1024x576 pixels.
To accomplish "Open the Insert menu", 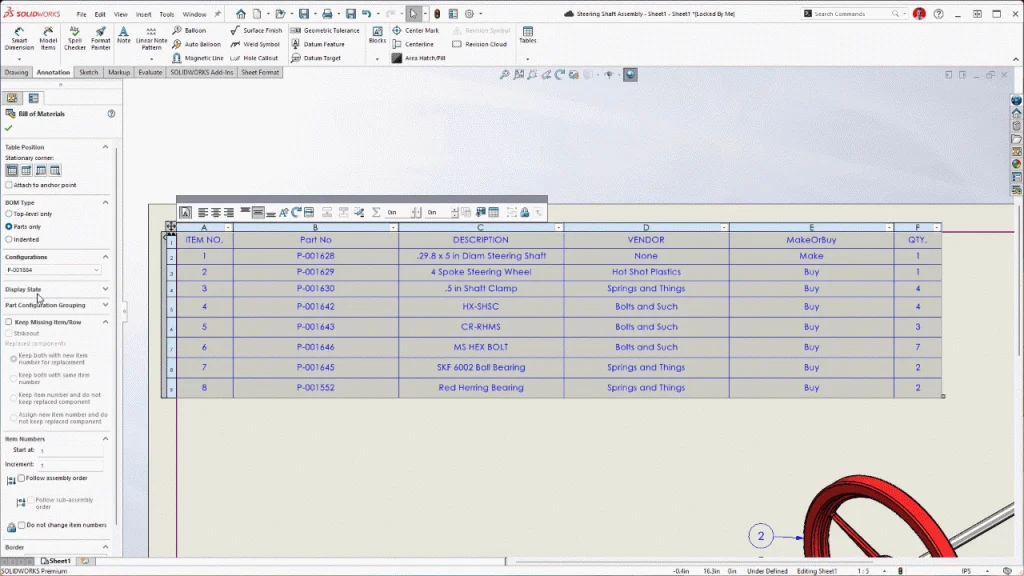I will (144, 15).
